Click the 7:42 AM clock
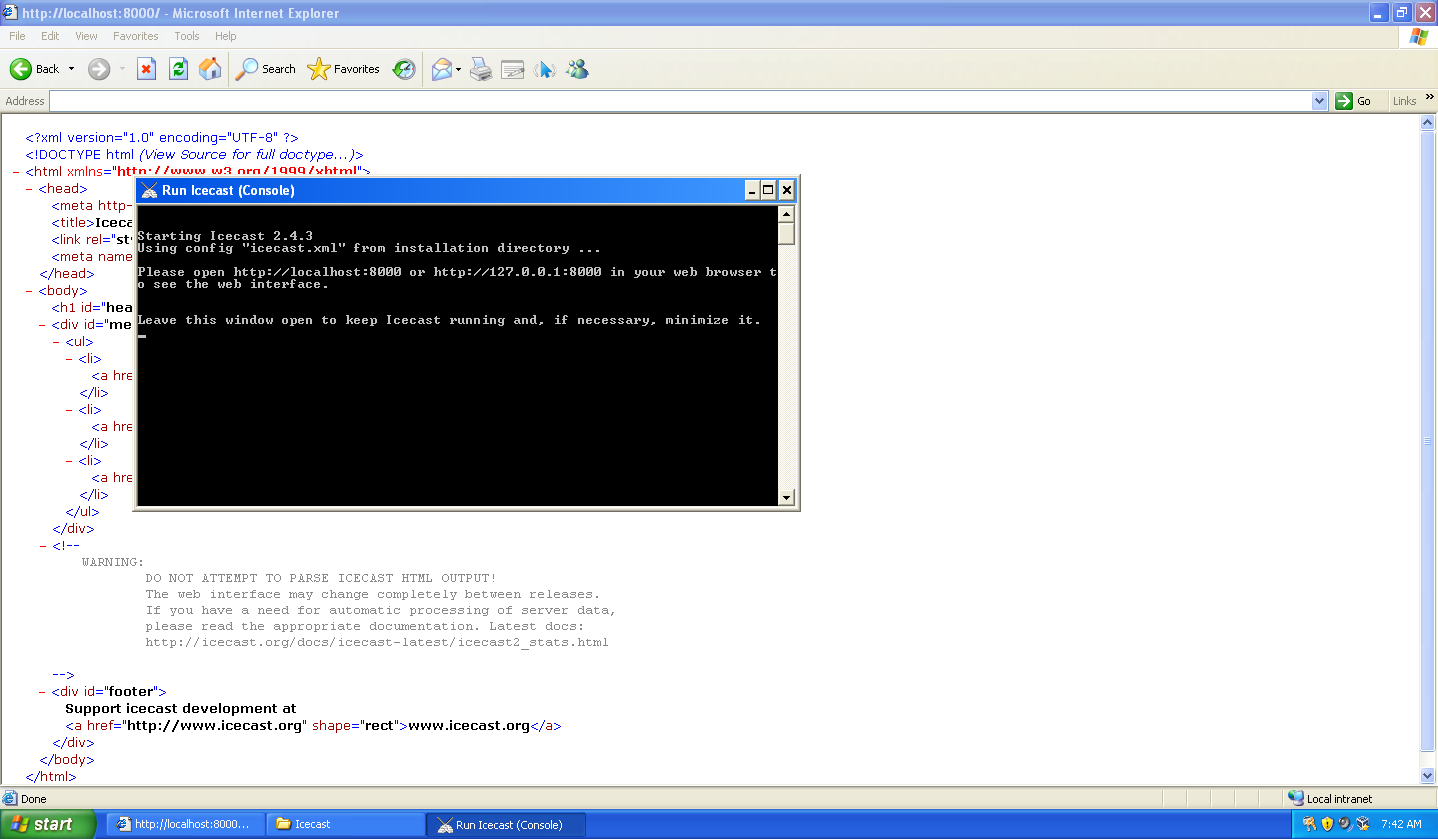This screenshot has width=1438, height=839. click(x=1401, y=825)
